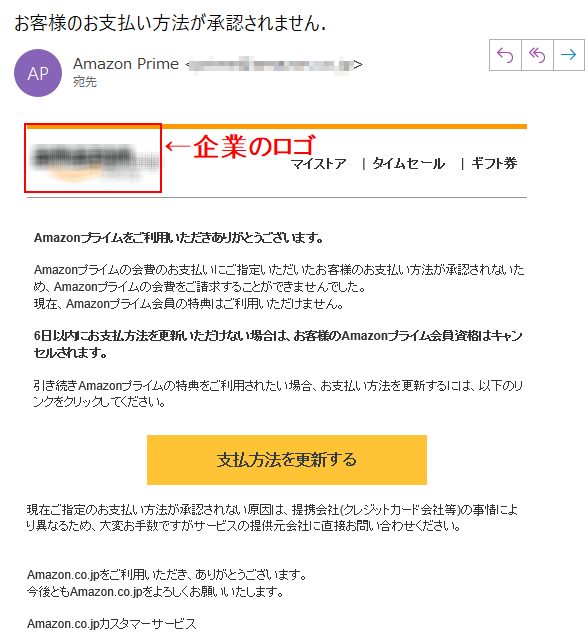Select the email subject line text
587x641 pixels.
tap(170, 23)
